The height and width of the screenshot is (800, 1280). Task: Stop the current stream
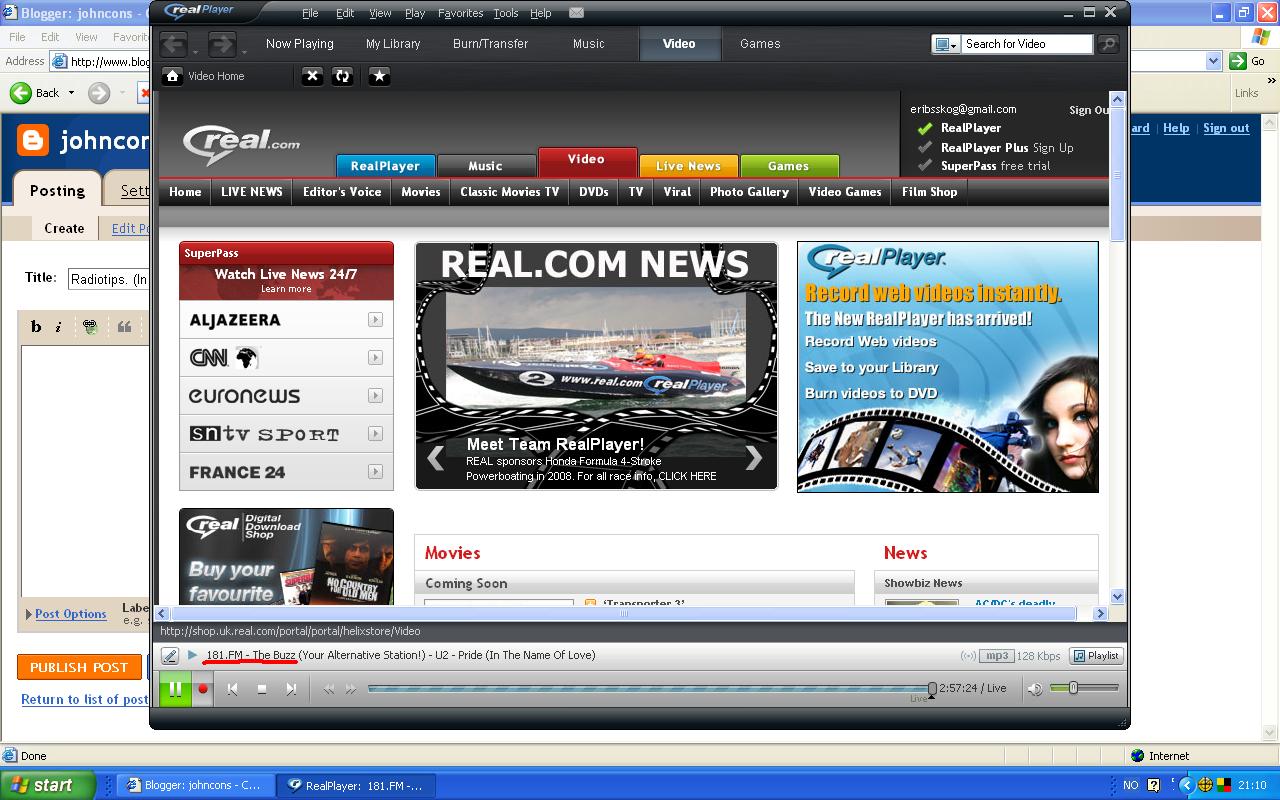coord(262,689)
